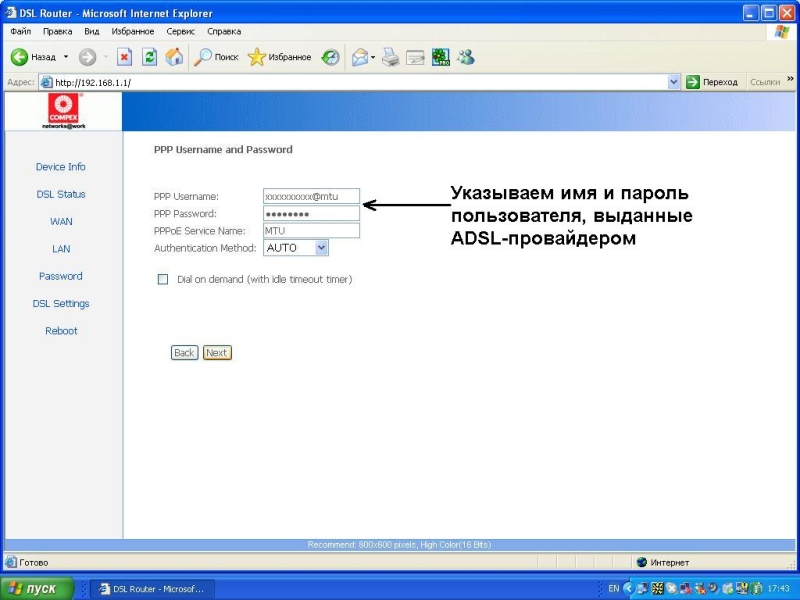Expand the Authentication Method dropdown
This screenshot has height=600, width=800.
pyautogui.click(x=321, y=247)
